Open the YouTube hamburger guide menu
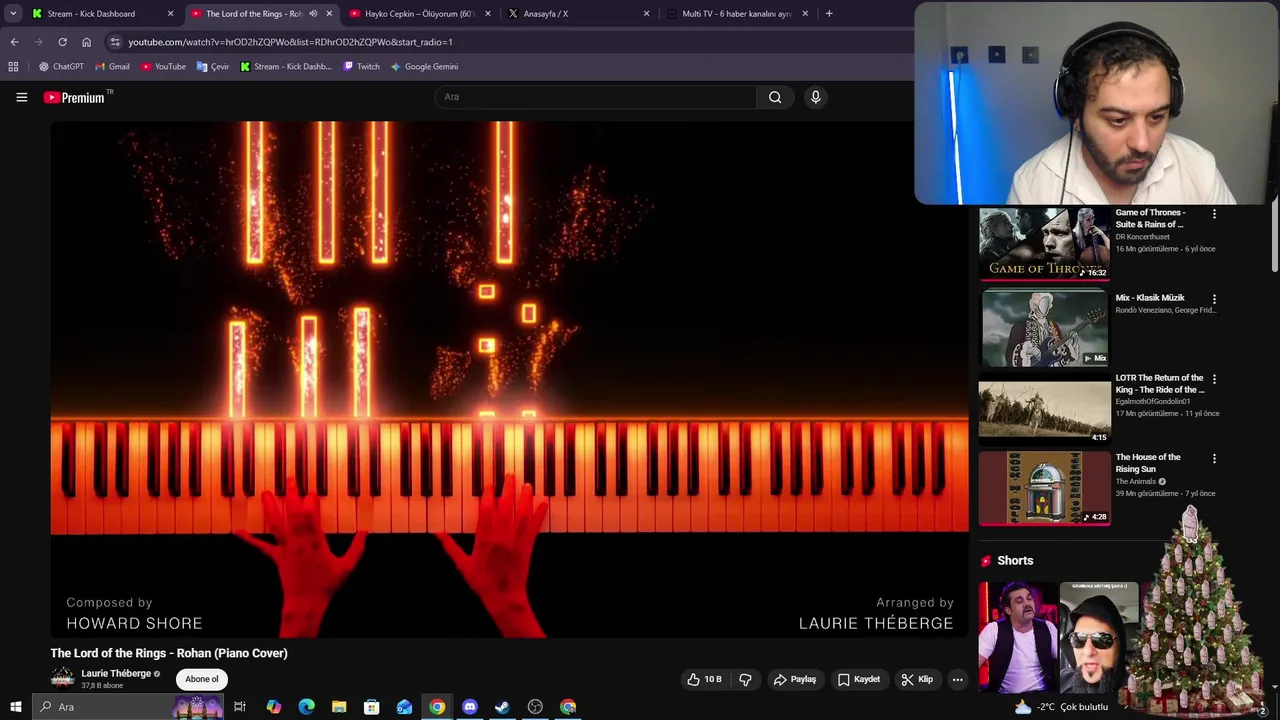The image size is (1280, 720). click(x=21, y=97)
